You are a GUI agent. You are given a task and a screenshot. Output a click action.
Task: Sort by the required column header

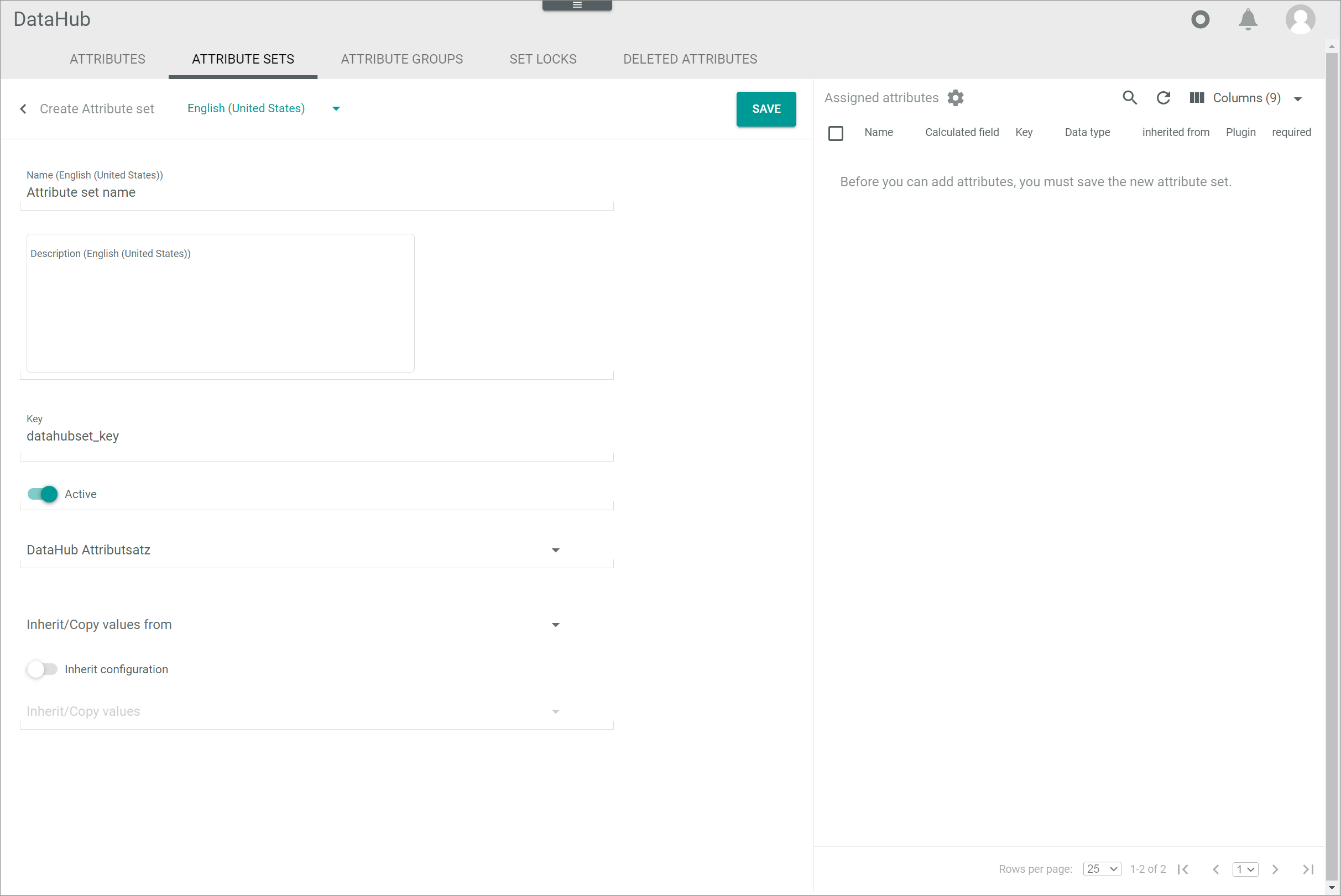tap(1291, 132)
